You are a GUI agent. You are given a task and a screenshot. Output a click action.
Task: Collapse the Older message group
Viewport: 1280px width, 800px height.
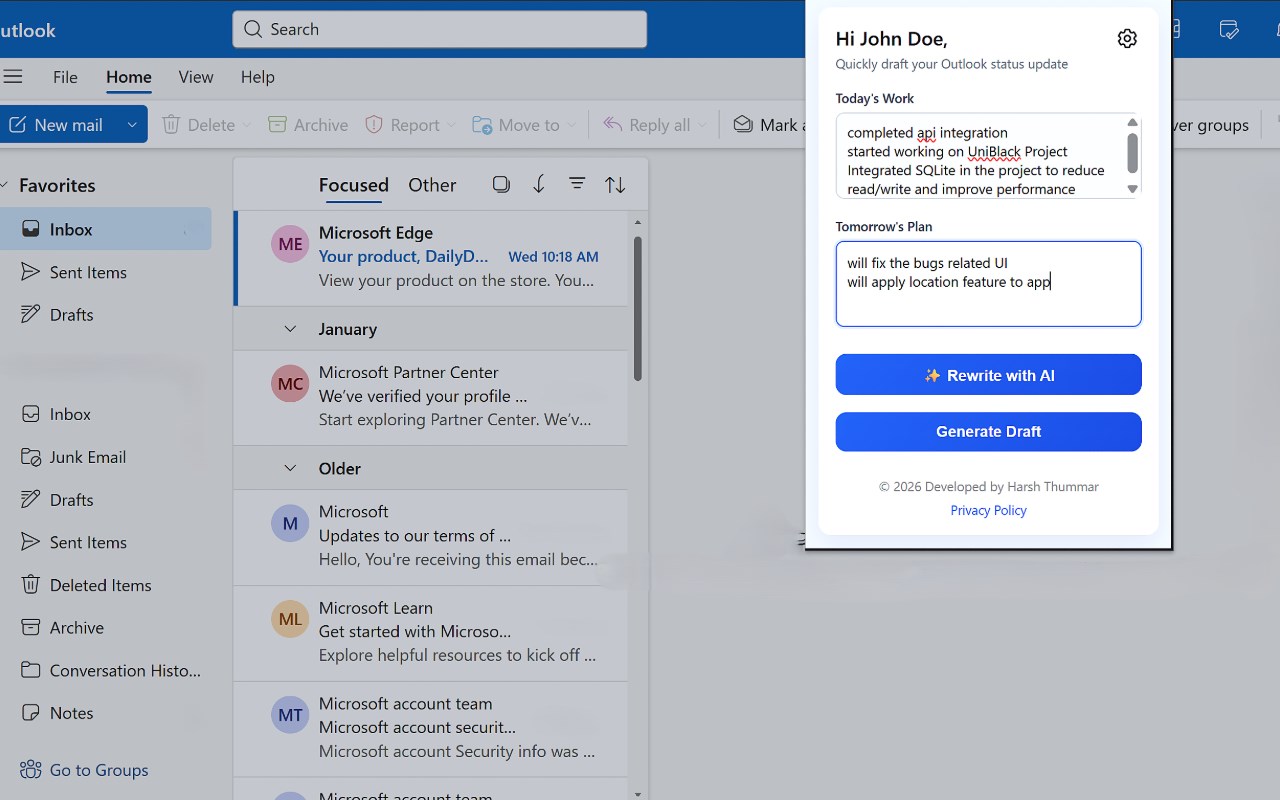coord(290,468)
